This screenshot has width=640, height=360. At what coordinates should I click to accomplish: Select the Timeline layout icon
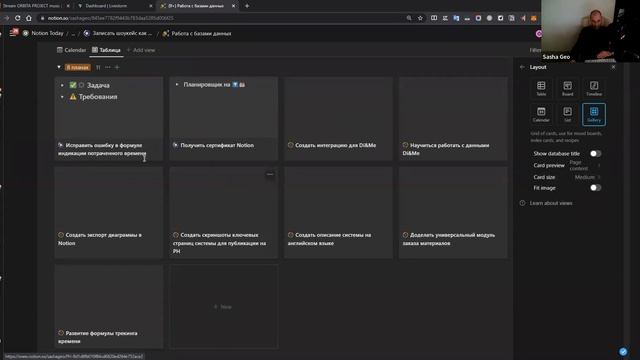(594, 88)
